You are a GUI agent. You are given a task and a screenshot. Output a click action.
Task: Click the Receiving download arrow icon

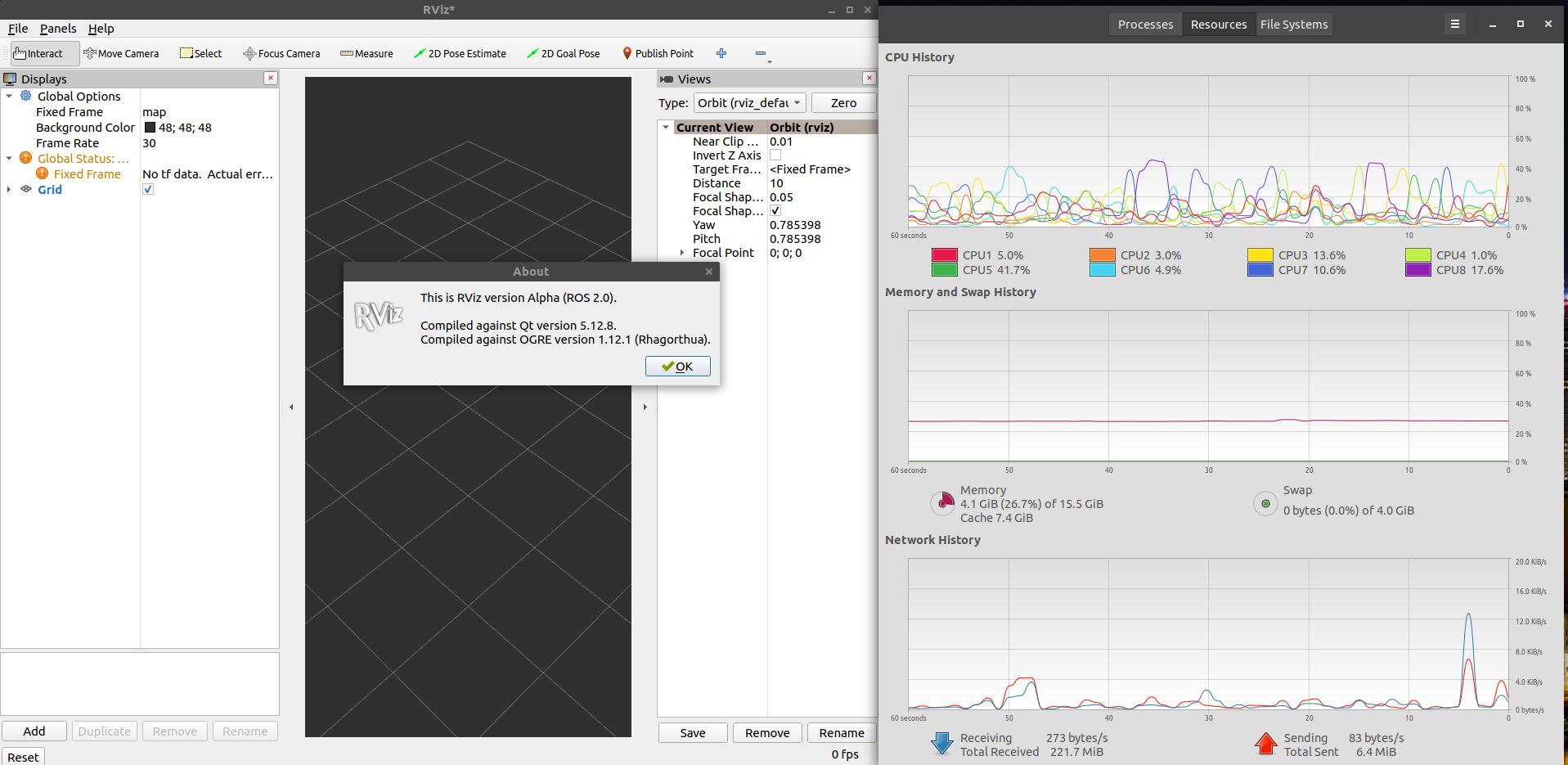click(x=942, y=743)
